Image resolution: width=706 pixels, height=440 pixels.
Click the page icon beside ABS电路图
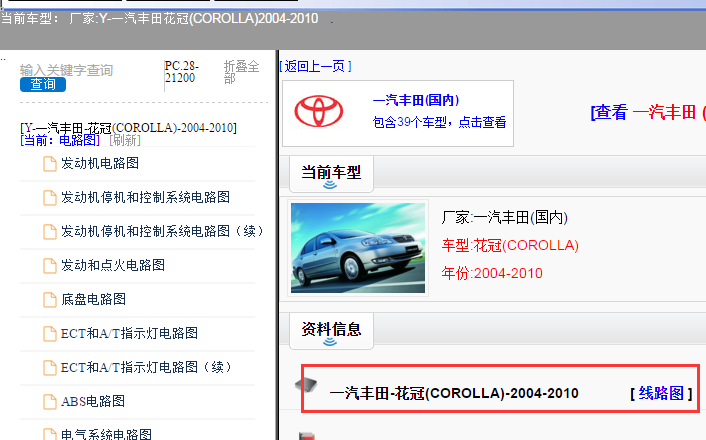point(50,402)
